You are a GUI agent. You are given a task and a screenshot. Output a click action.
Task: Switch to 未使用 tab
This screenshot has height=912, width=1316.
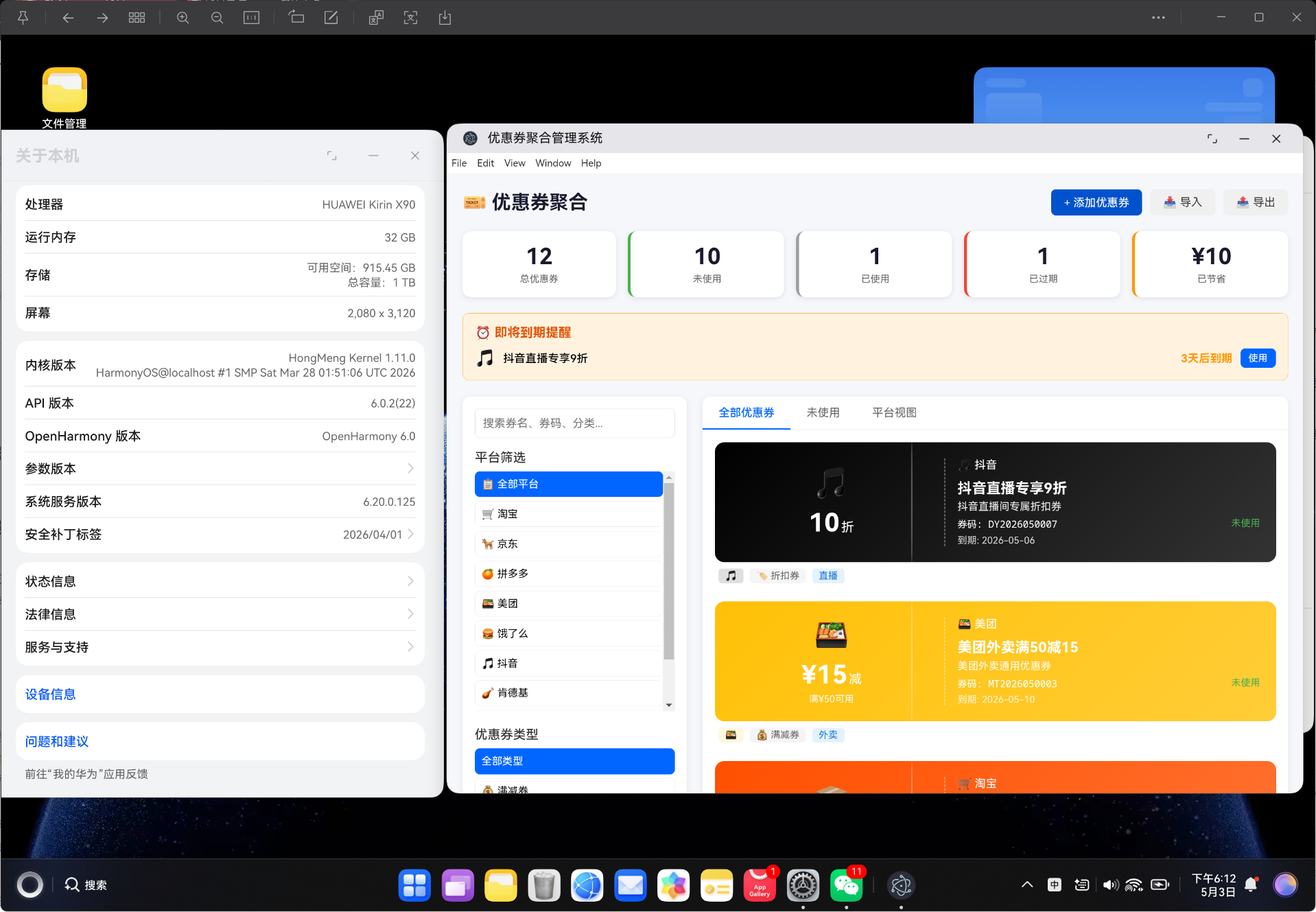[x=823, y=412]
